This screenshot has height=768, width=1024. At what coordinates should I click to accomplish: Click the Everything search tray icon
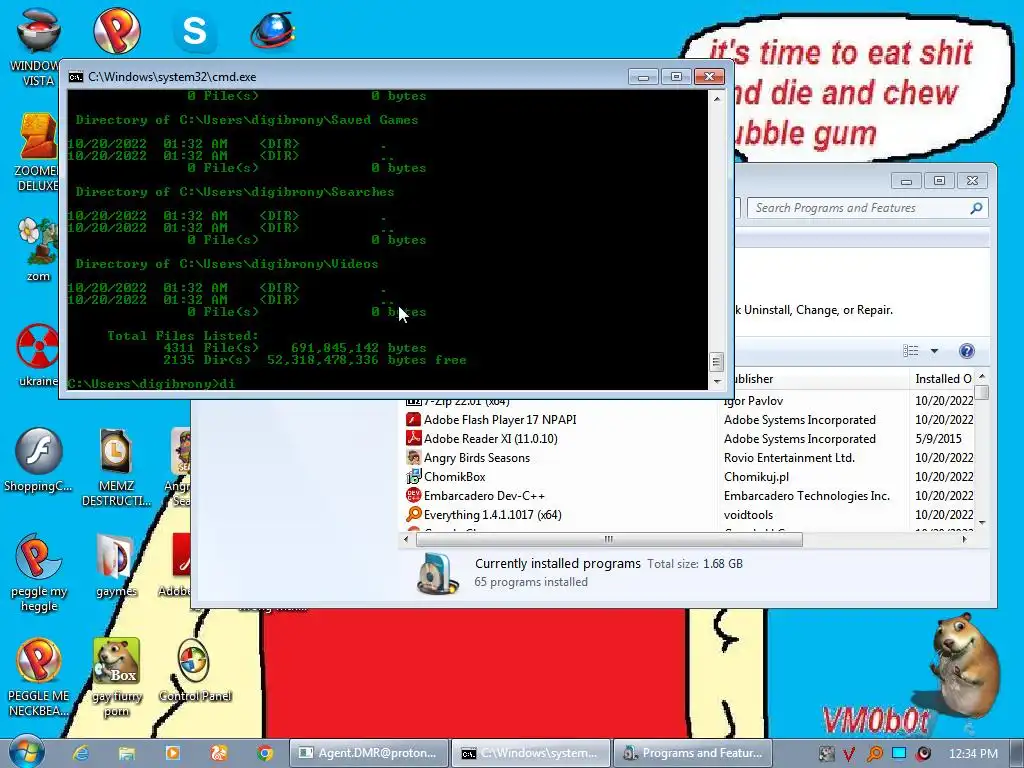point(874,753)
